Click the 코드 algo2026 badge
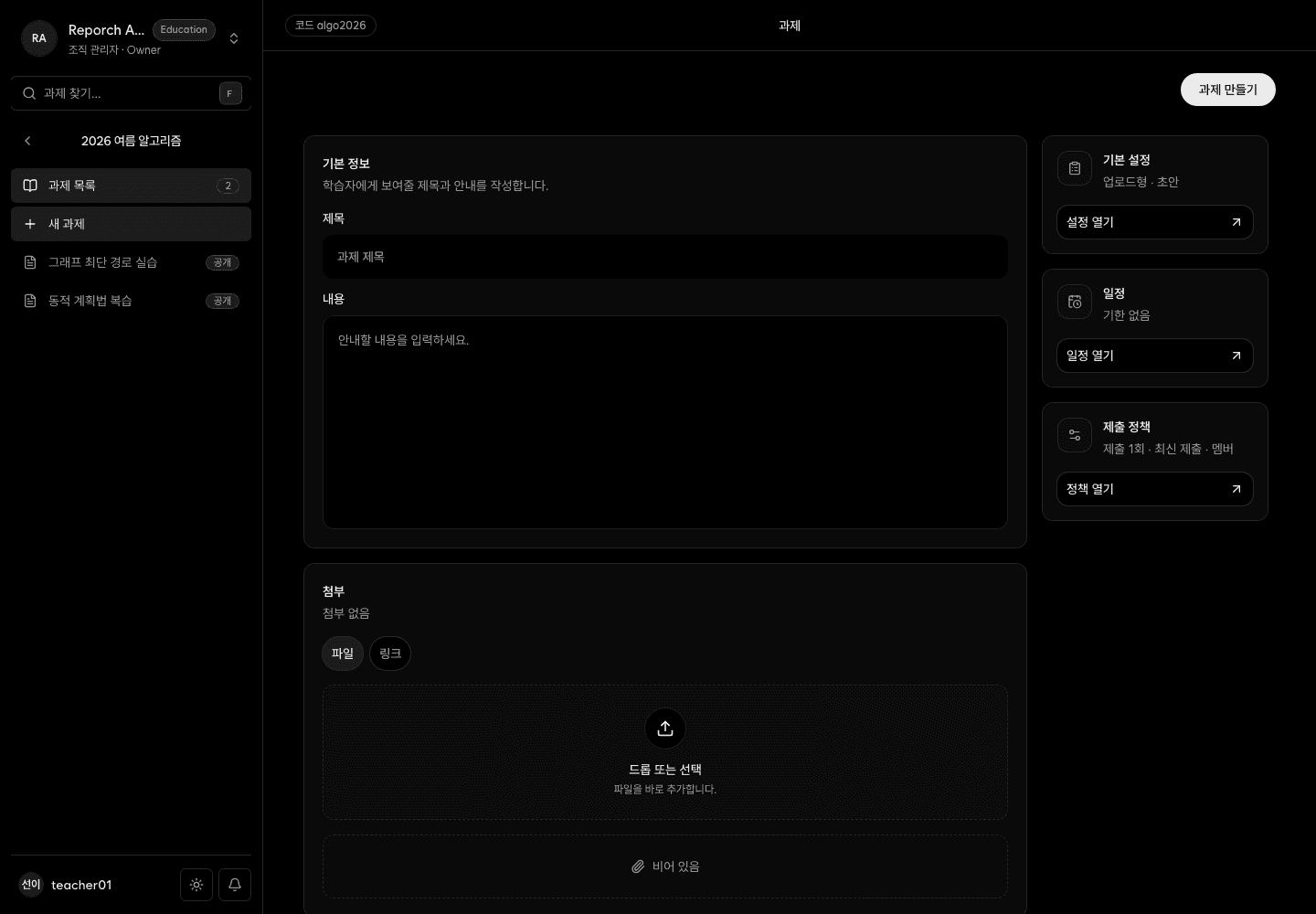 point(331,26)
